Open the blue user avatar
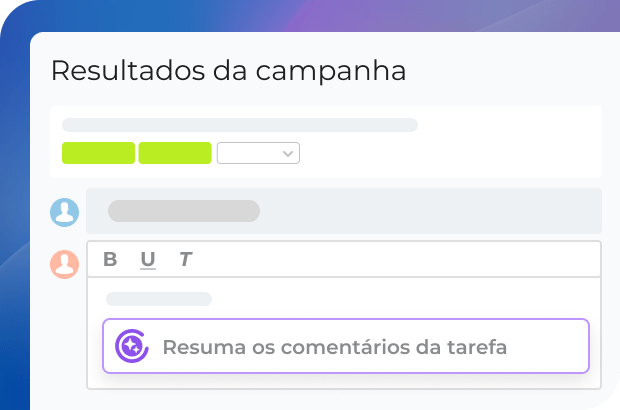Image resolution: width=620 pixels, height=410 pixels. 65,212
